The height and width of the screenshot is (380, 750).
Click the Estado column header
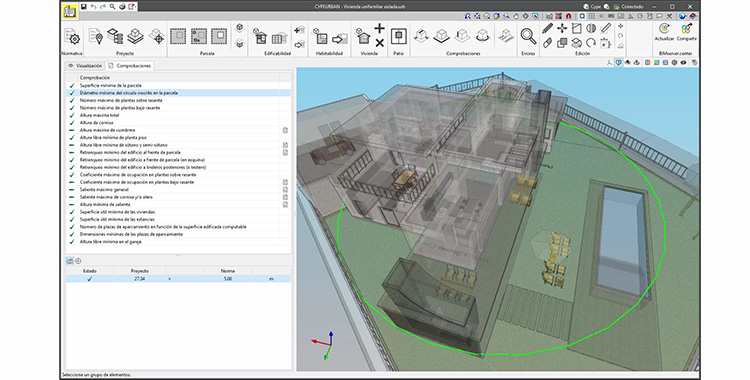90,271
